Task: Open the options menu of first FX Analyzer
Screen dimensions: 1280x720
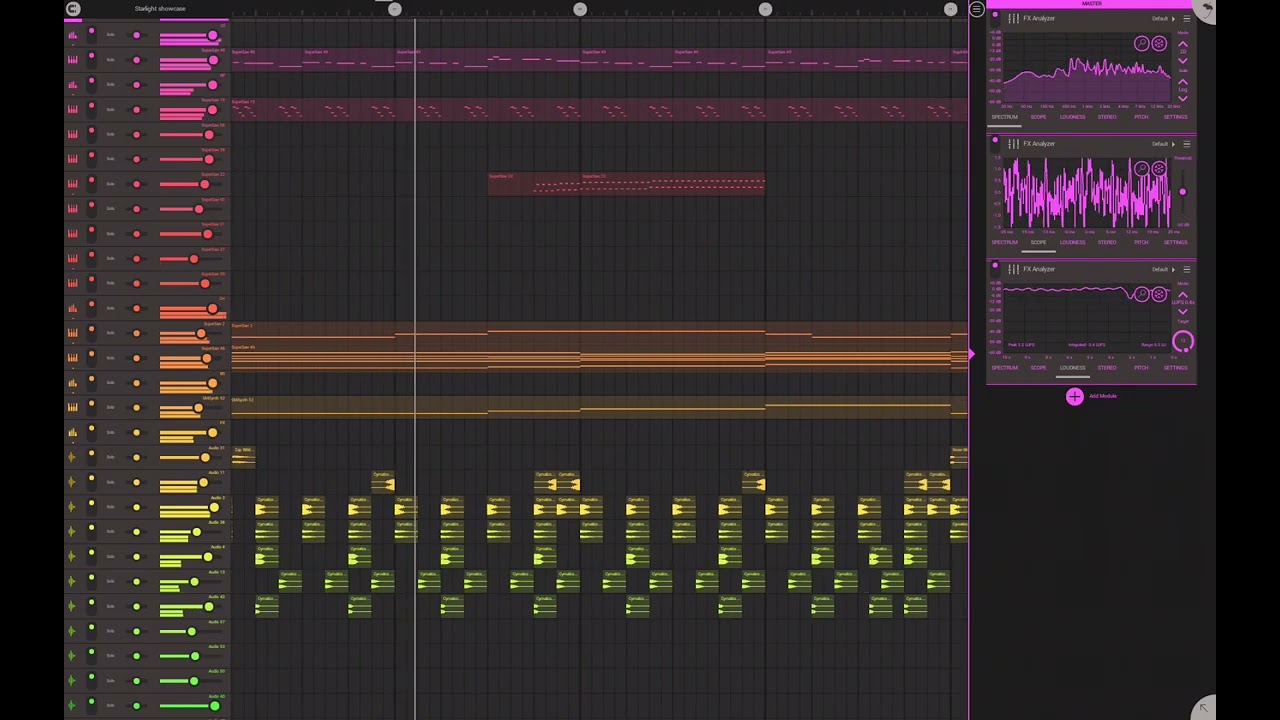Action: click(1187, 18)
